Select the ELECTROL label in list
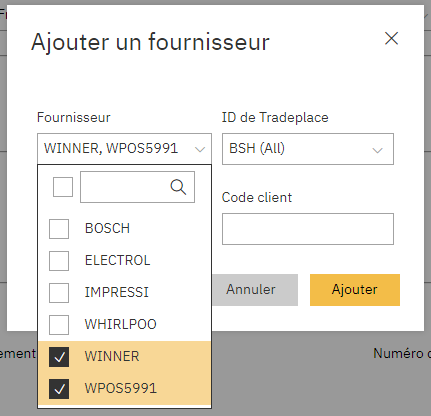The height and width of the screenshot is (416, 431). (x=117, y=260)
